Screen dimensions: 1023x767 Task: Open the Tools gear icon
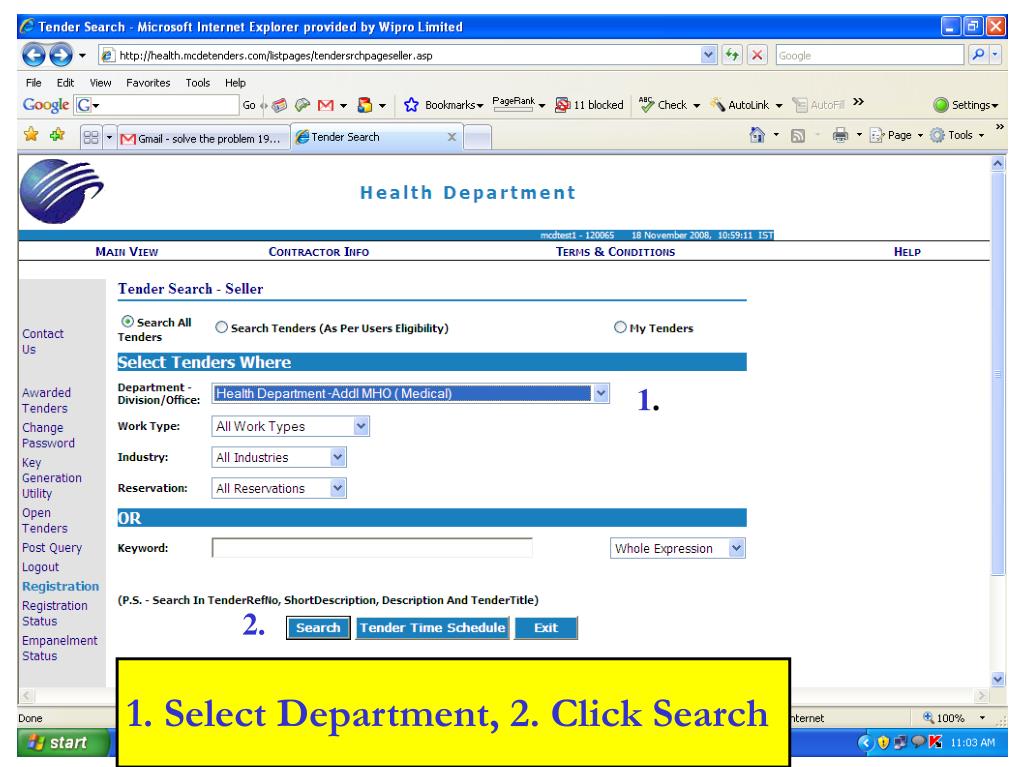click(x=938, y=135)
